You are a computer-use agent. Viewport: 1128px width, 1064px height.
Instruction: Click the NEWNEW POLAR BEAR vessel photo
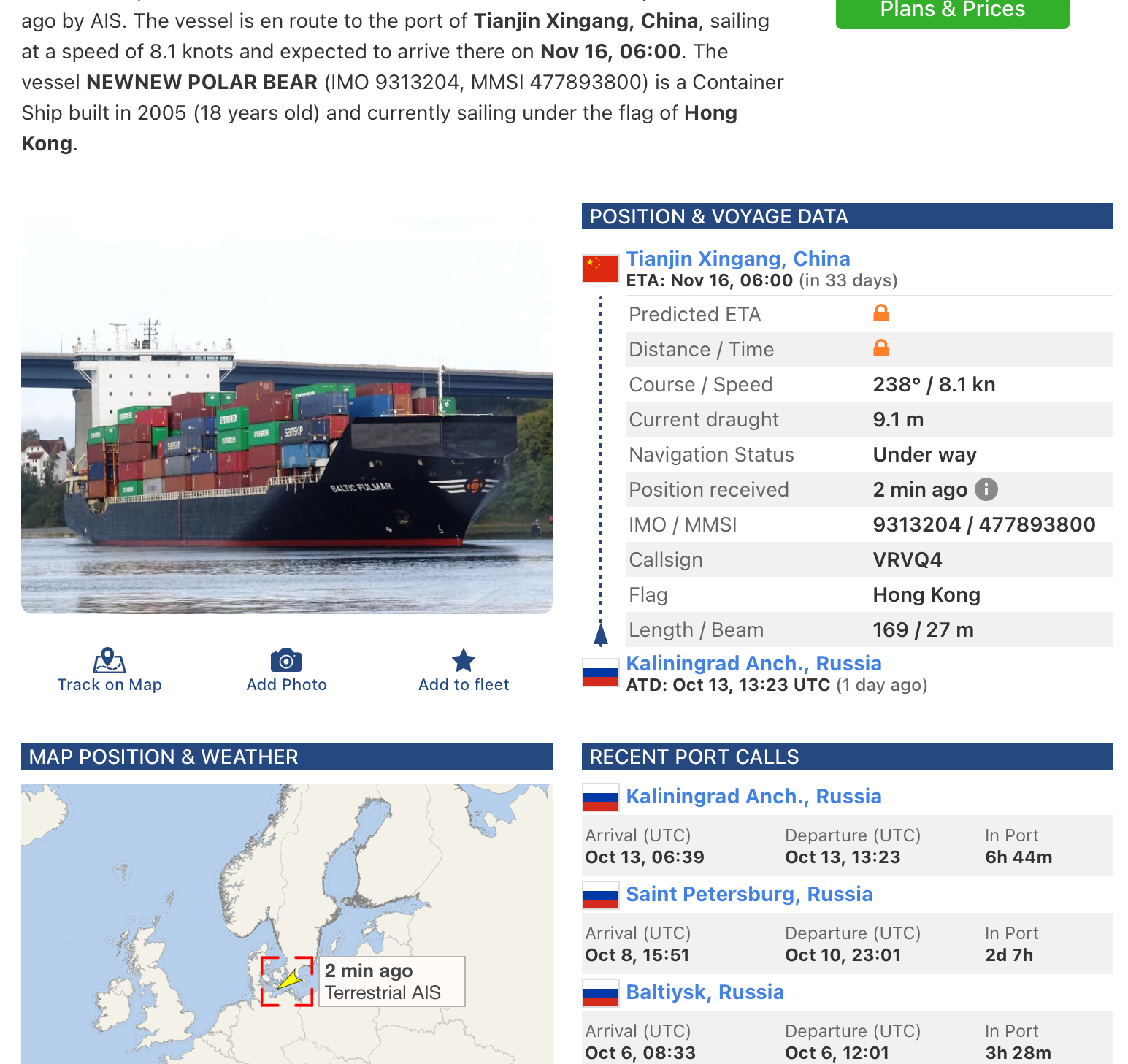click(x=287, y=414)
